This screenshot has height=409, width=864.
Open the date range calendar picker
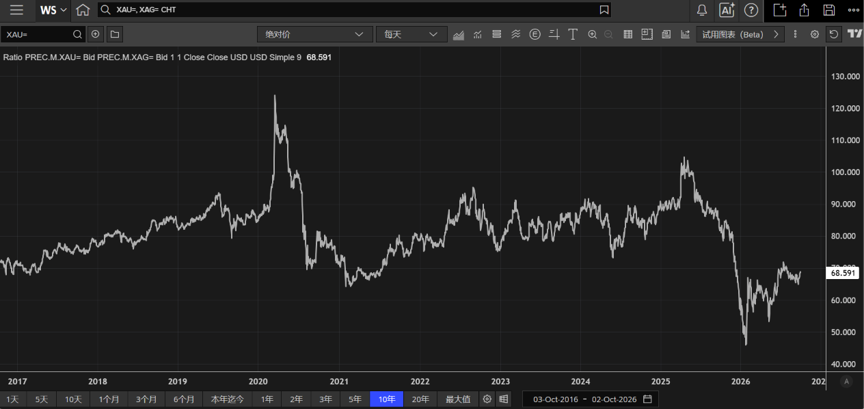[647, 399]
